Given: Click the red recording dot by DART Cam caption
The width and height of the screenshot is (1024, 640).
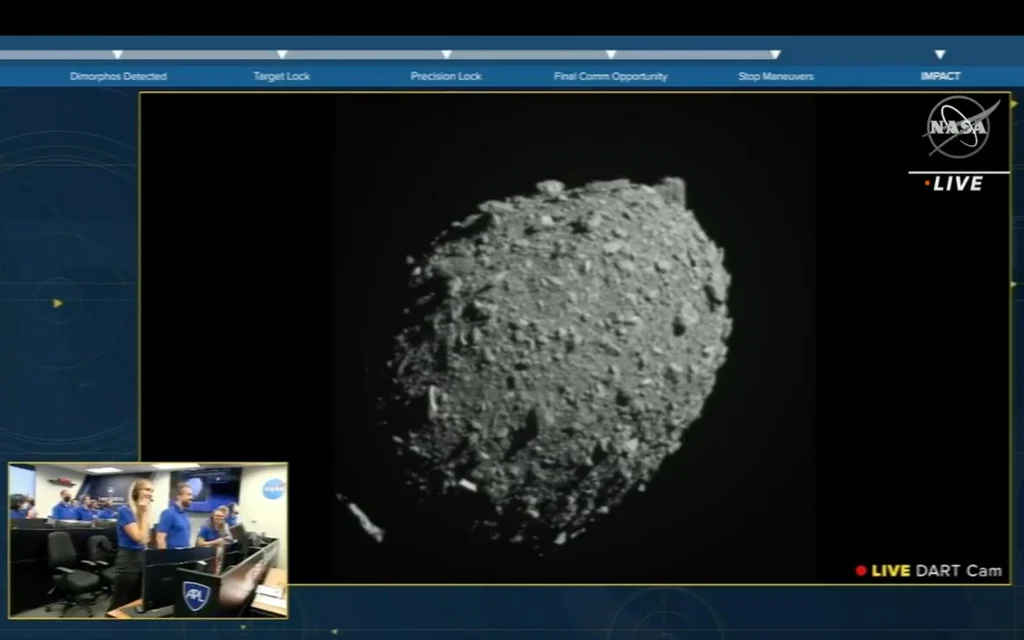Looking at the screenshot, I should pyautogui.click(x=860, y=570).
